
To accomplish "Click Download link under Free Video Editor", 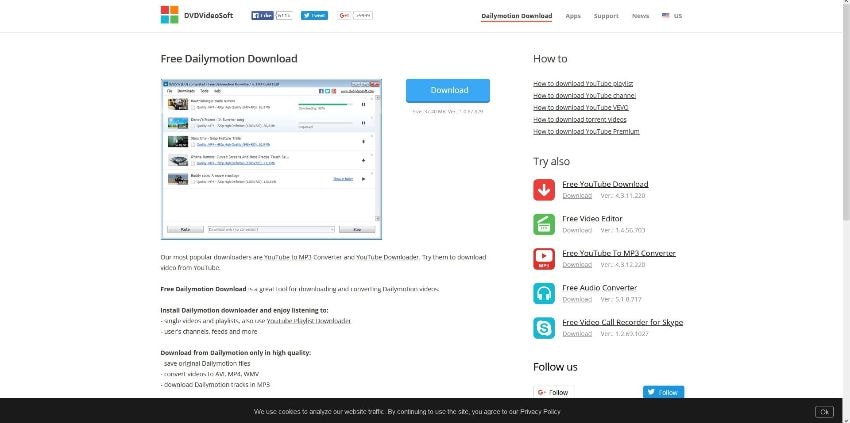I will click(577, 230).
